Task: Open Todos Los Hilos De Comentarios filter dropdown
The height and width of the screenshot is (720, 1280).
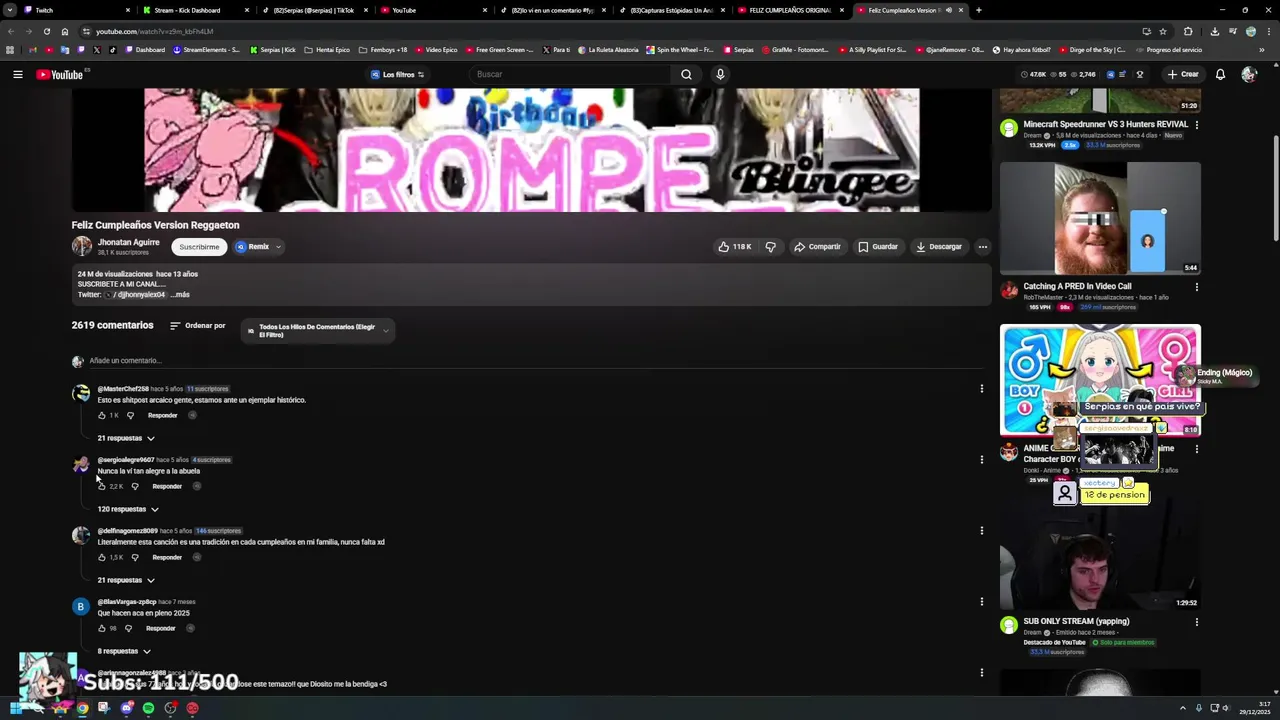Action: 318,331
